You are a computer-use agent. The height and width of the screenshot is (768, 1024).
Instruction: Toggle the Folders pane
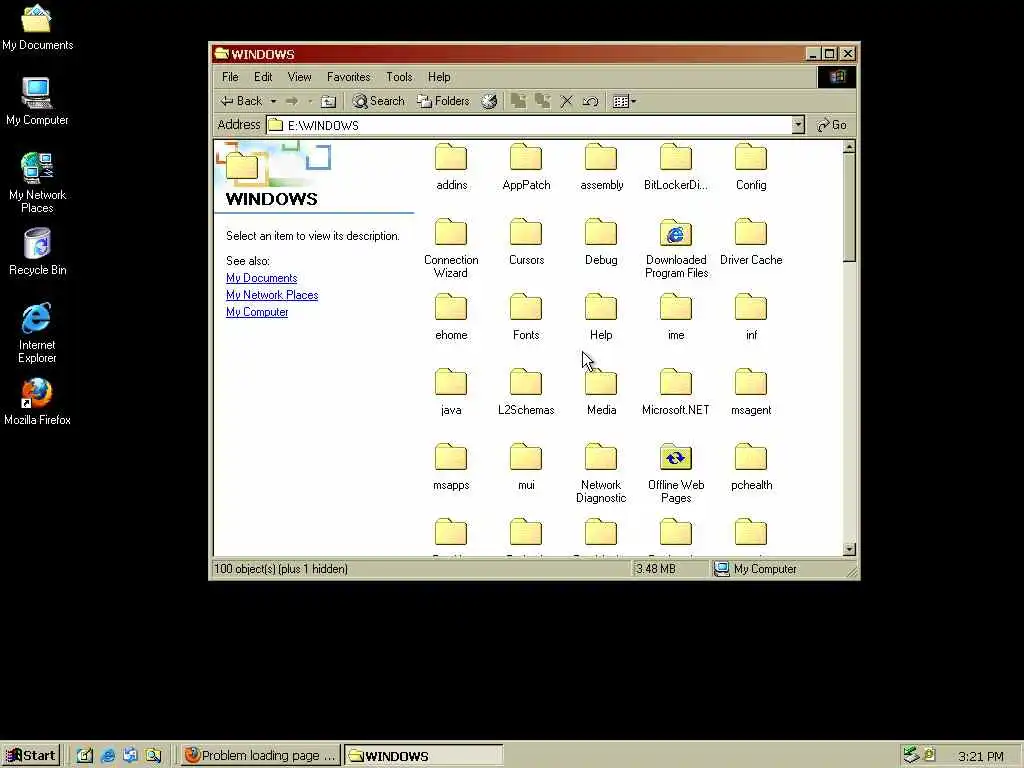[x=443, y=101]
